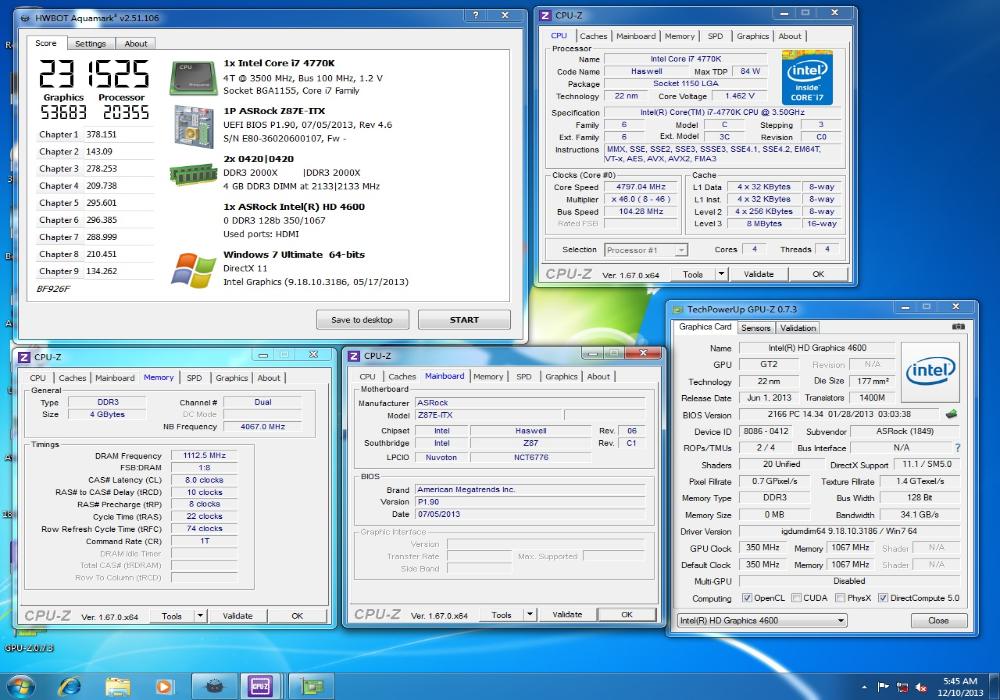Image resolution: width=1000 pixels, height=700 pixels.
Task: Switch to About tab in Aquamark
Action: 136,43
